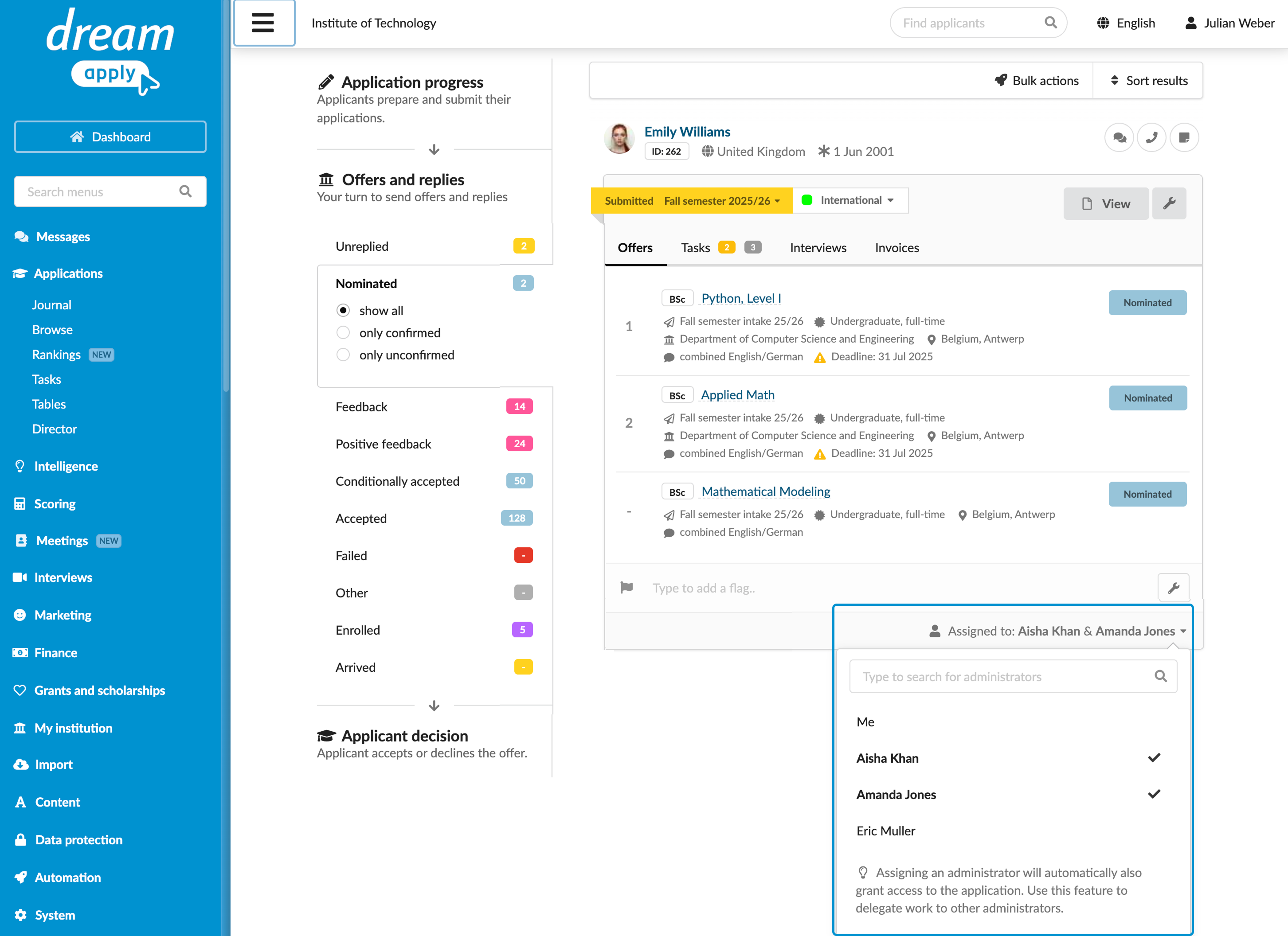
Task: Click wrench icon next to View button
Action: [x=1169, y=203]
